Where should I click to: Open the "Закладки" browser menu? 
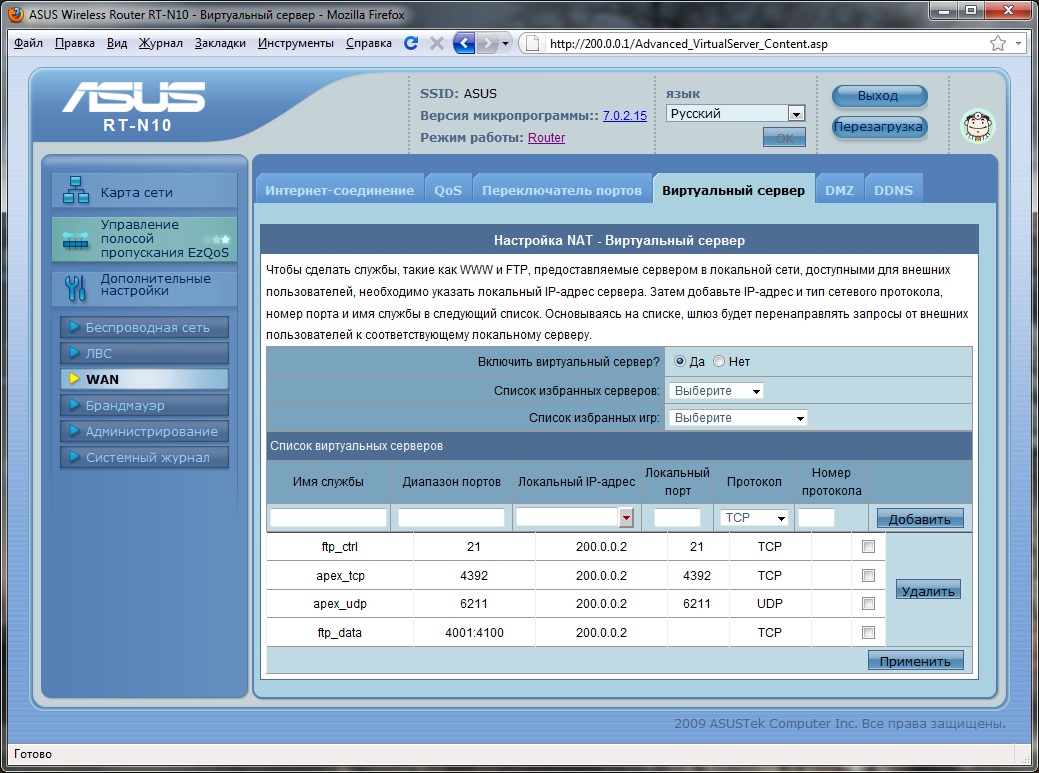(220, 44)
